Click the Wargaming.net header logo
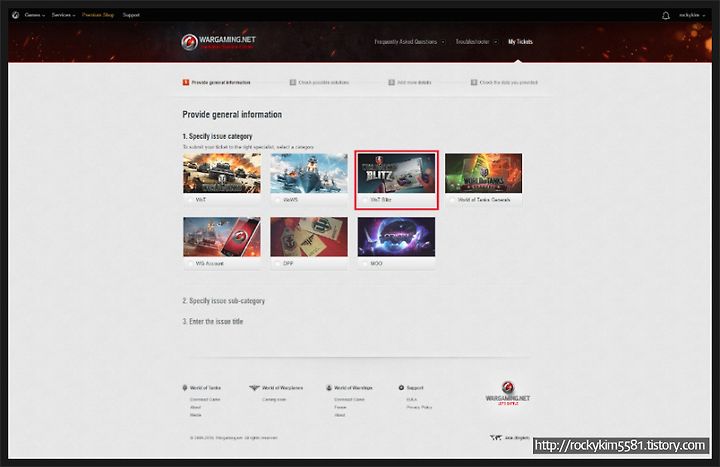720x467 pixels. pos(219,42)
